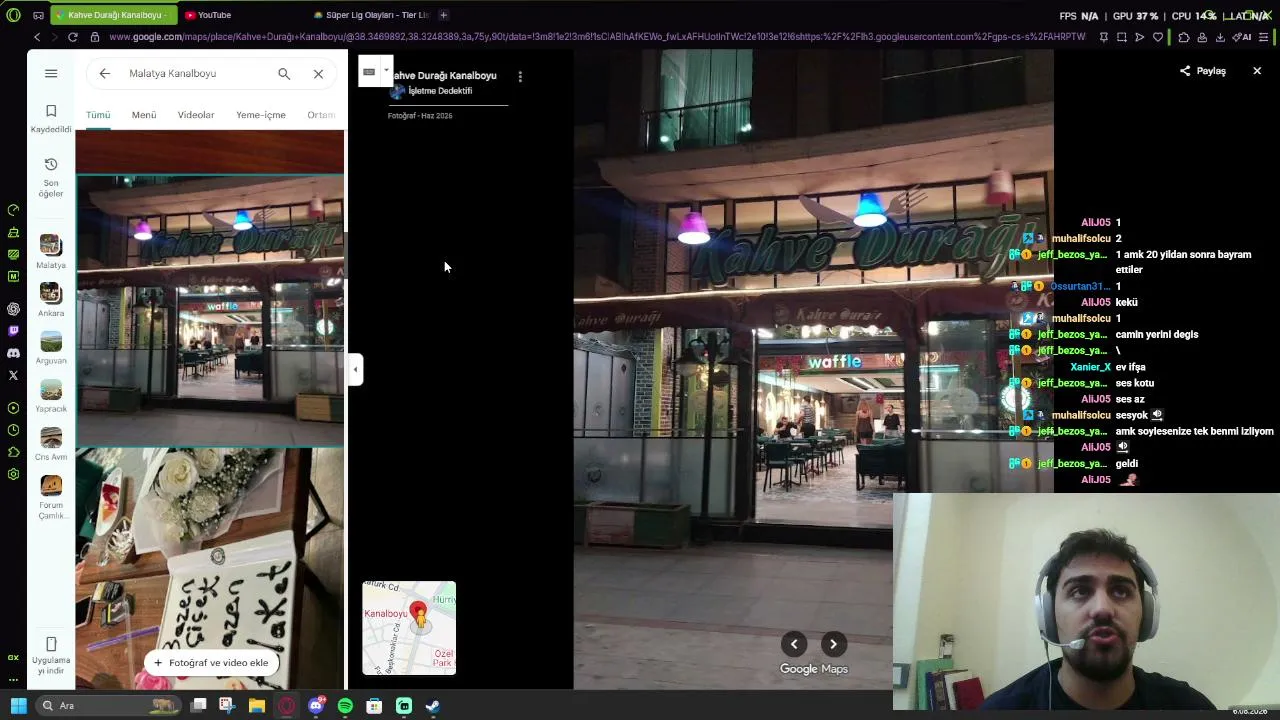Share the photo with Paylaş

(x=1203, y=71)
